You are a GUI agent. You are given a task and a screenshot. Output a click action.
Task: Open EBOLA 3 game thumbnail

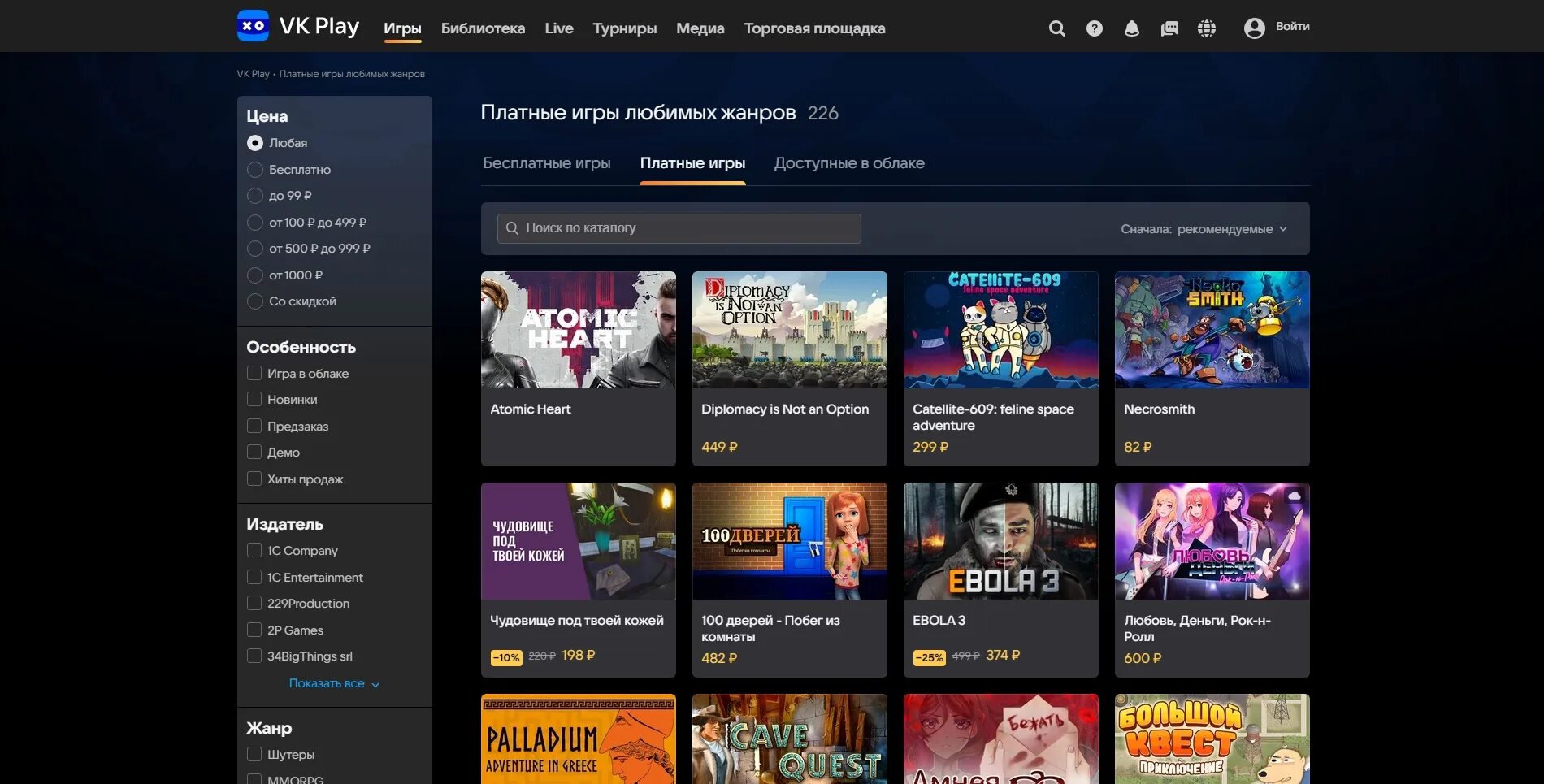[x=1001, y=541]
